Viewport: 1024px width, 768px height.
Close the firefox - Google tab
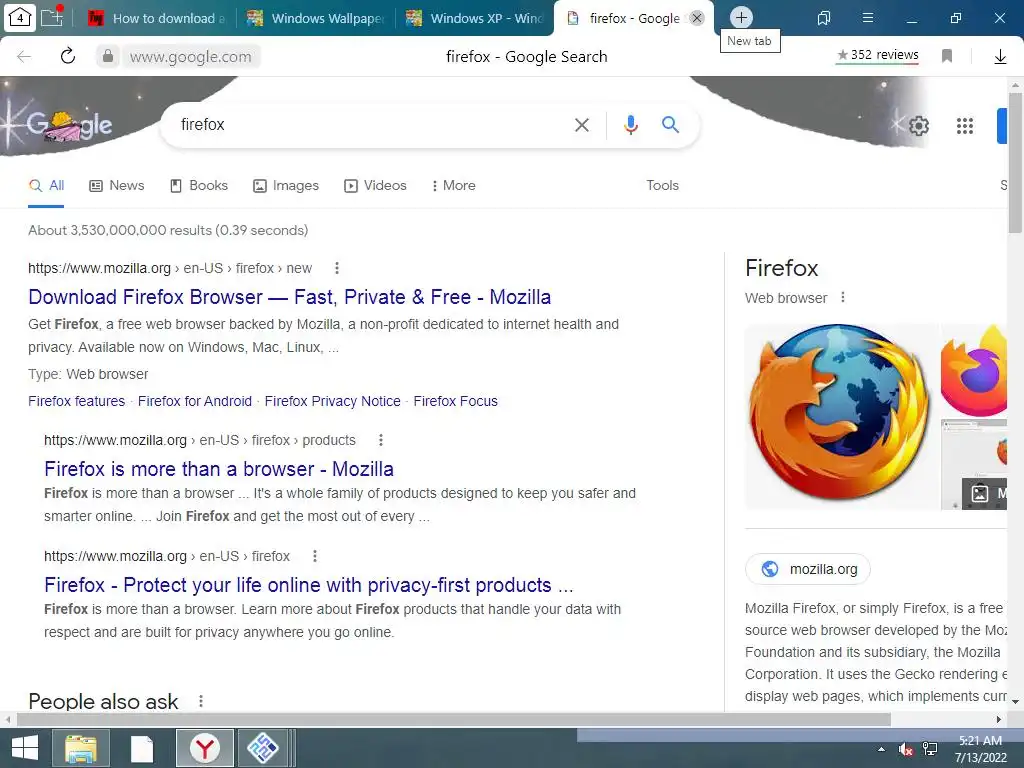pyautogui.click(x=697, y=18)
